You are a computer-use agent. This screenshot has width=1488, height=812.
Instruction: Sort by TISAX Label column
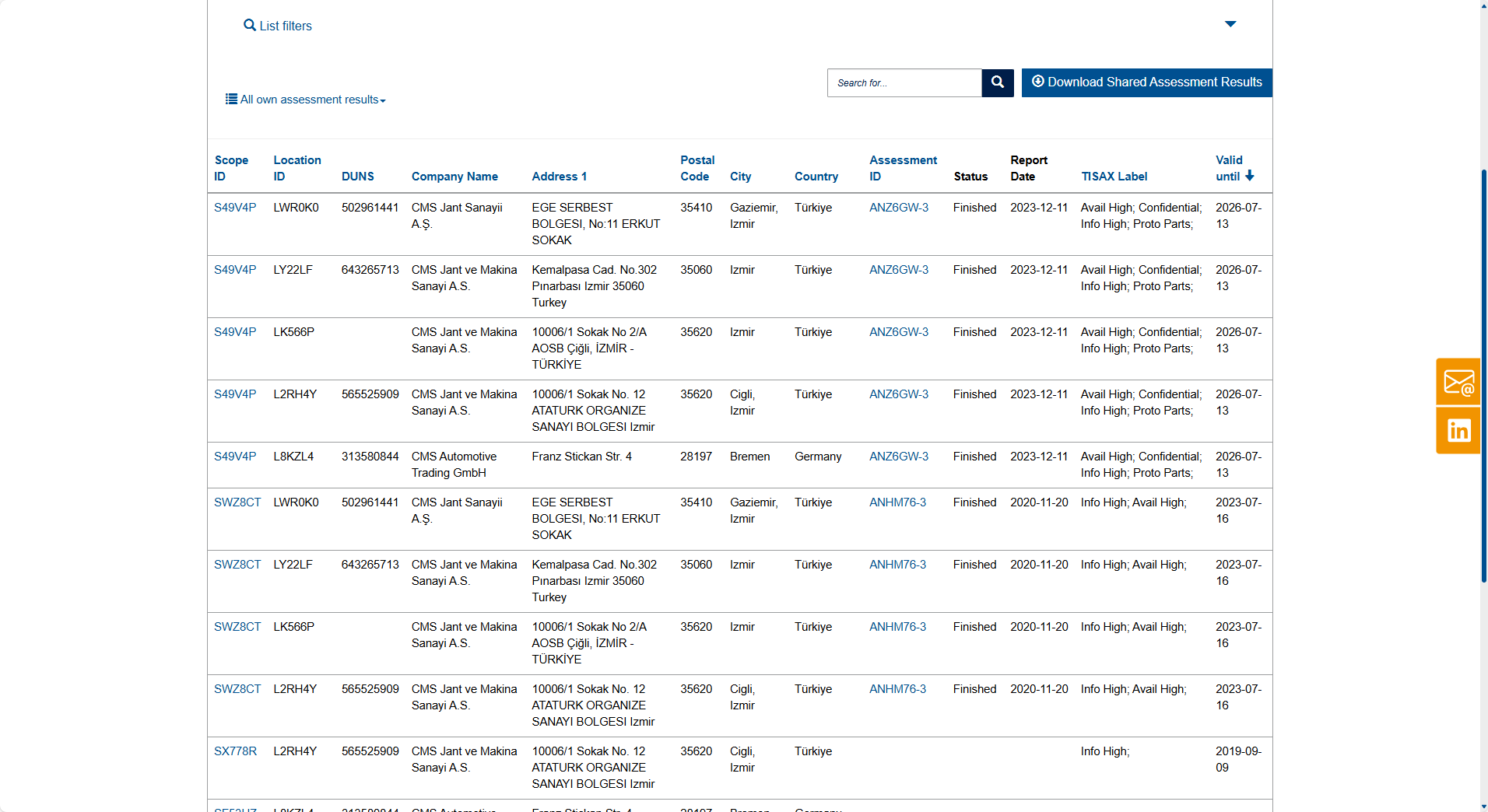1114,177
